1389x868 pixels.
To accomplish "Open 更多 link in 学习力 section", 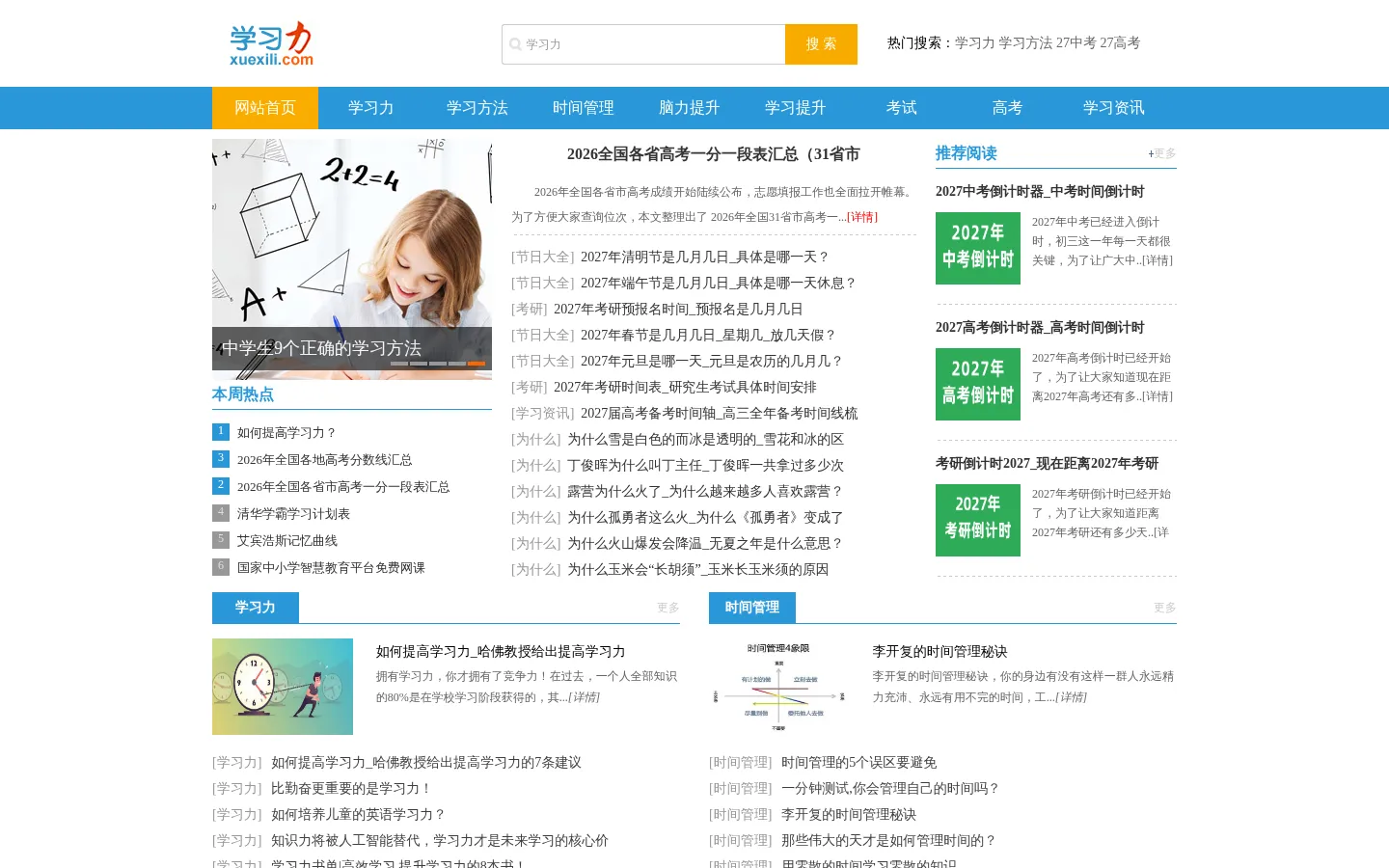I will (668, 608).
